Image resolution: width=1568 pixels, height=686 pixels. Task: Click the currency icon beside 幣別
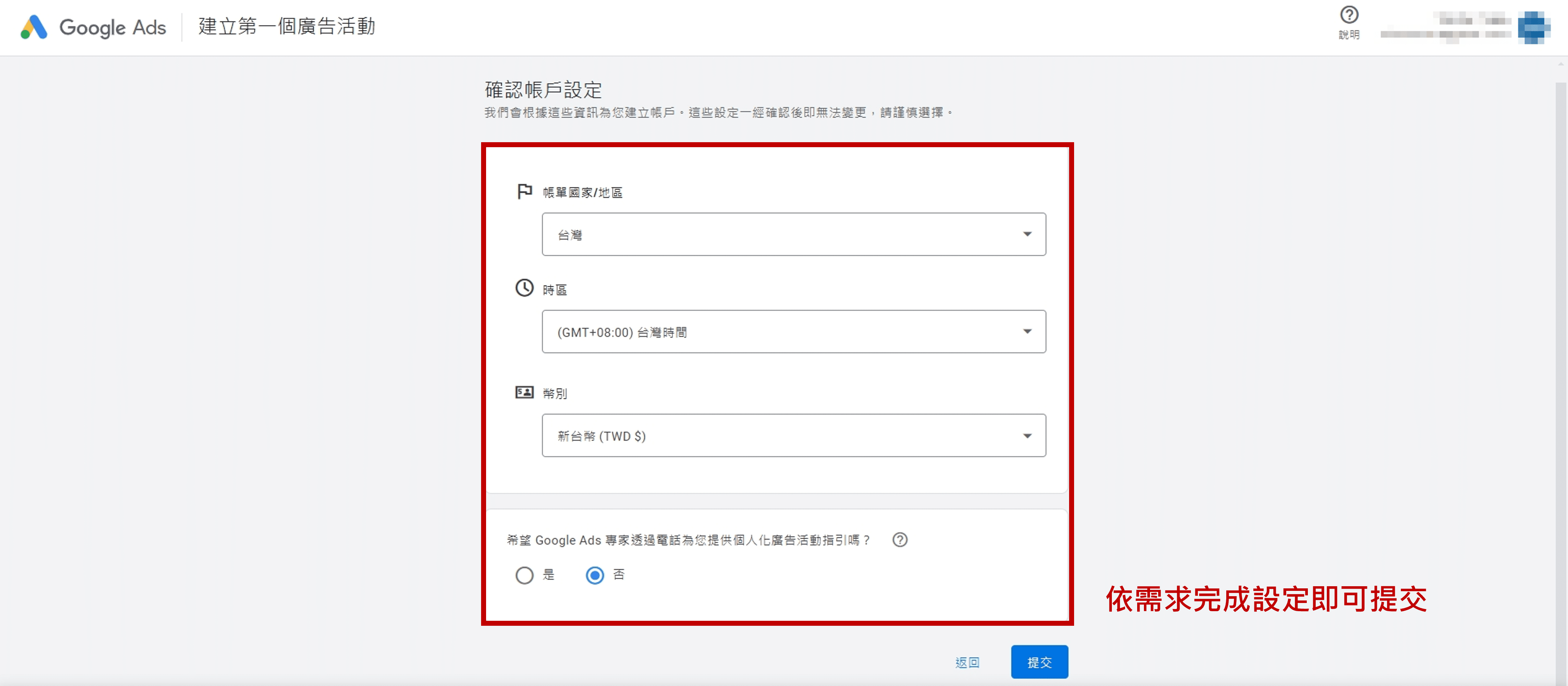(x=524, y=392)
